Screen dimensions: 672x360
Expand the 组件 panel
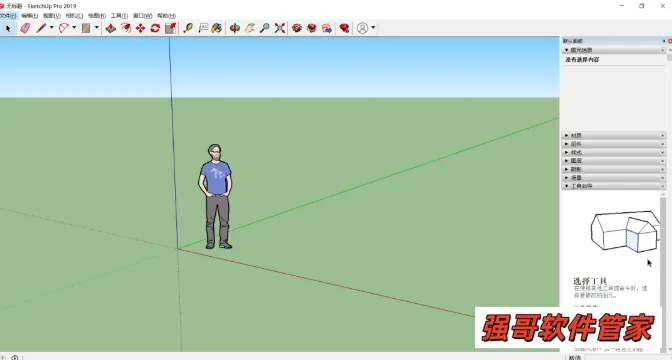pos(567,144)
